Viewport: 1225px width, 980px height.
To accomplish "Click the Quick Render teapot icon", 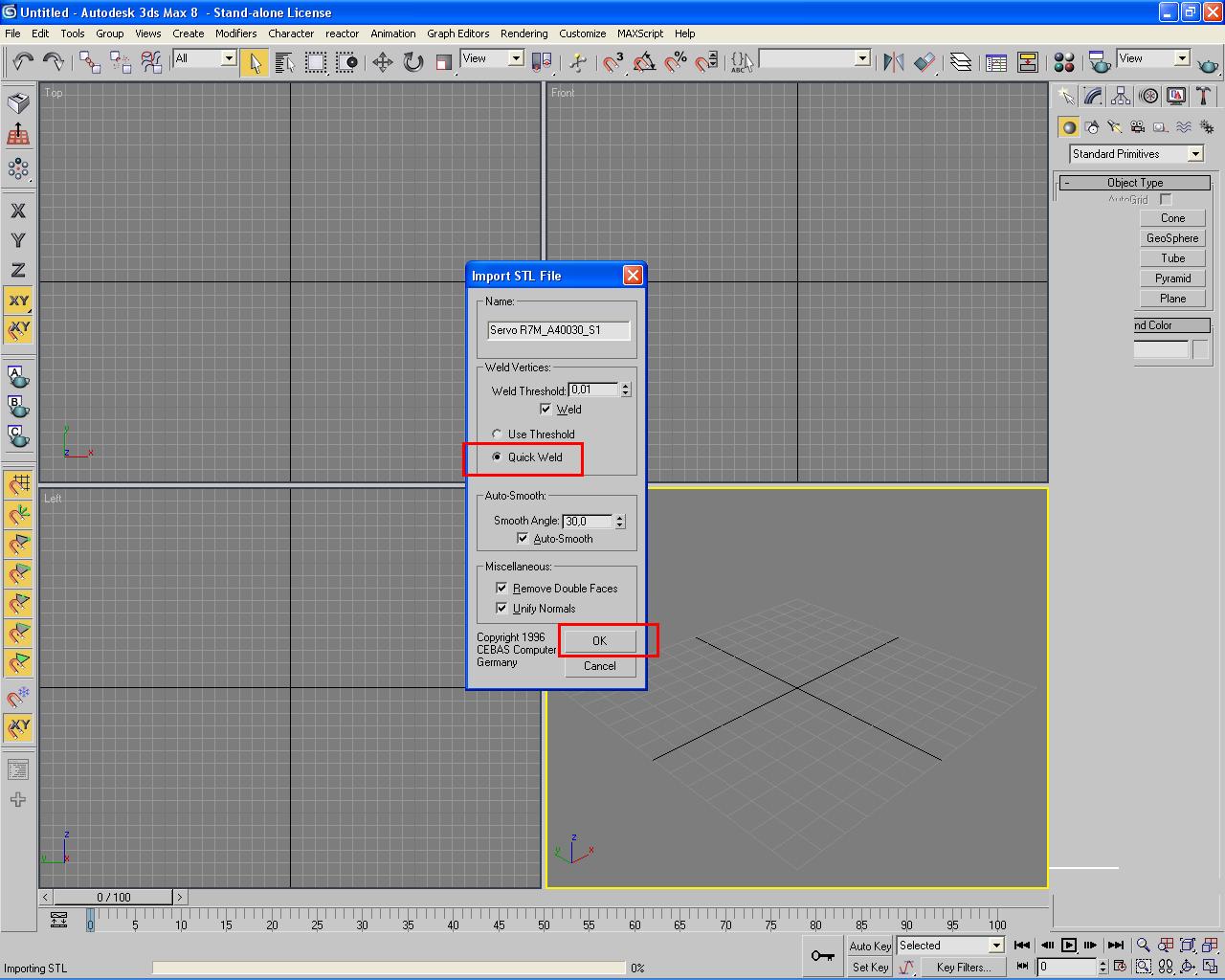I will [1209, 64].
